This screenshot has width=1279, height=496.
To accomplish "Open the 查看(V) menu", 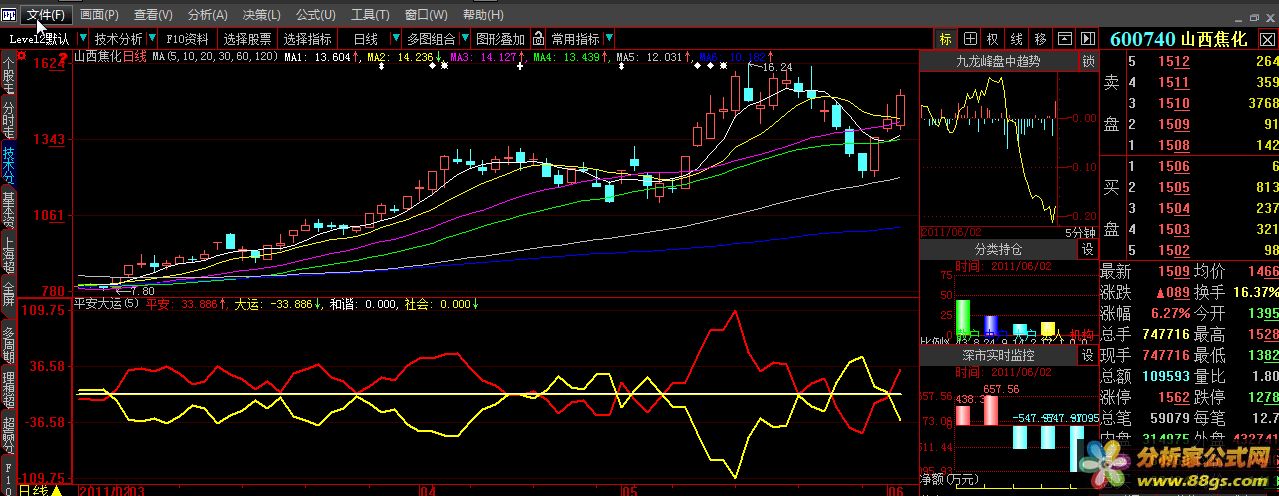I will click(153, 15).
